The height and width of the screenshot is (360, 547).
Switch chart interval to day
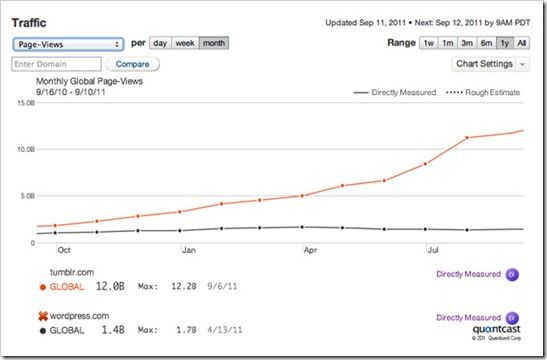point(160,43)
